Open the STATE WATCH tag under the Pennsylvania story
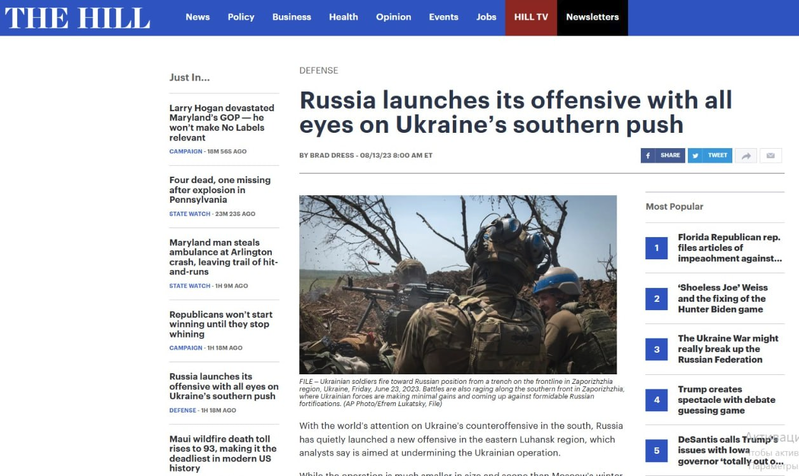This screenshot has width=799, height=476. (190, 214)
